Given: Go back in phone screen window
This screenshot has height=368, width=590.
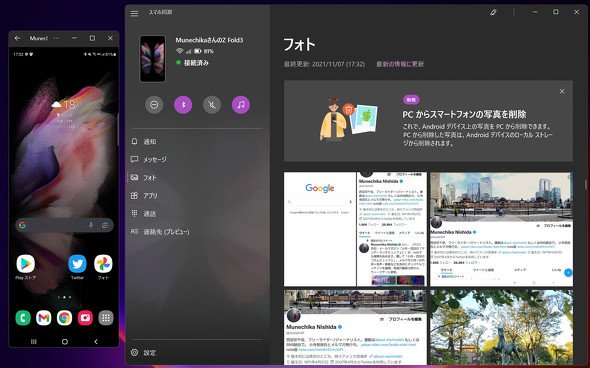Looking at the screenshot, I should (17, 38).
